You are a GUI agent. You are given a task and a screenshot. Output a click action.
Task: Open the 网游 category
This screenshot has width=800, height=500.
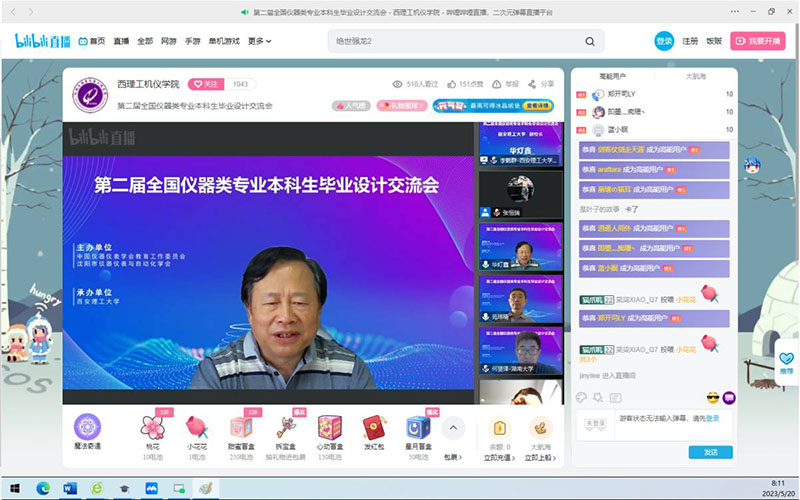click(169, 41)
